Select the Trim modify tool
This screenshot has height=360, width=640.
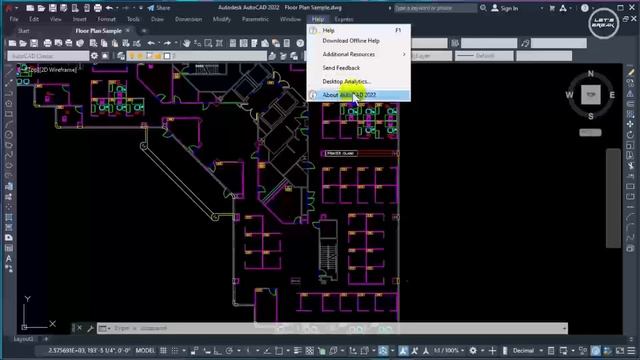tap(631, 166)
